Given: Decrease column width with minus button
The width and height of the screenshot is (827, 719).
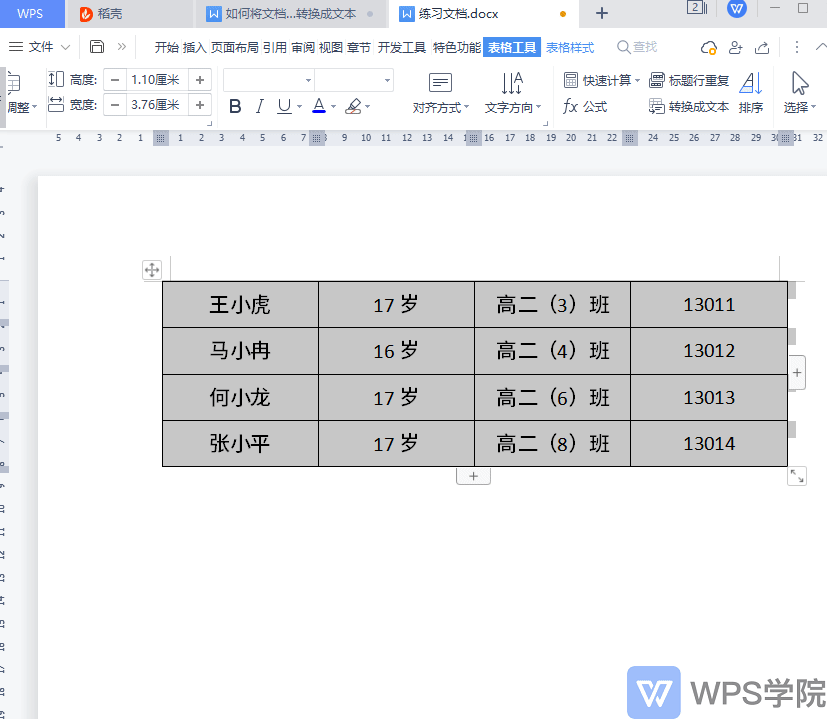Looking at the screenshot, I should pos(115,105).
